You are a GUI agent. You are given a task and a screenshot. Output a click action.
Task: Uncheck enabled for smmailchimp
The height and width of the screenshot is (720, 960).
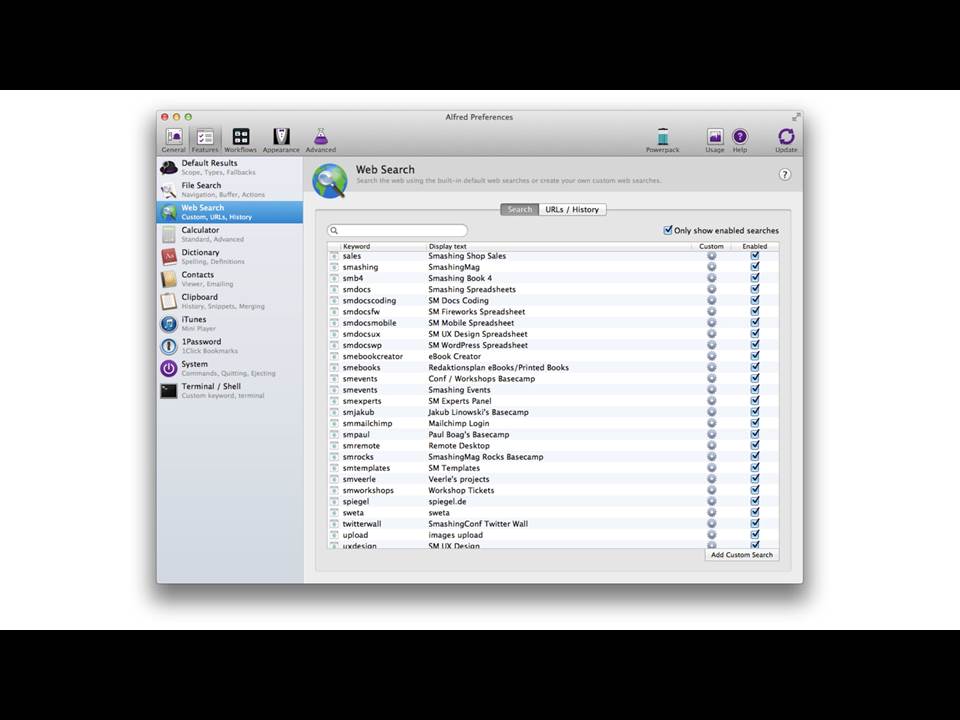(x=755, y=423)
